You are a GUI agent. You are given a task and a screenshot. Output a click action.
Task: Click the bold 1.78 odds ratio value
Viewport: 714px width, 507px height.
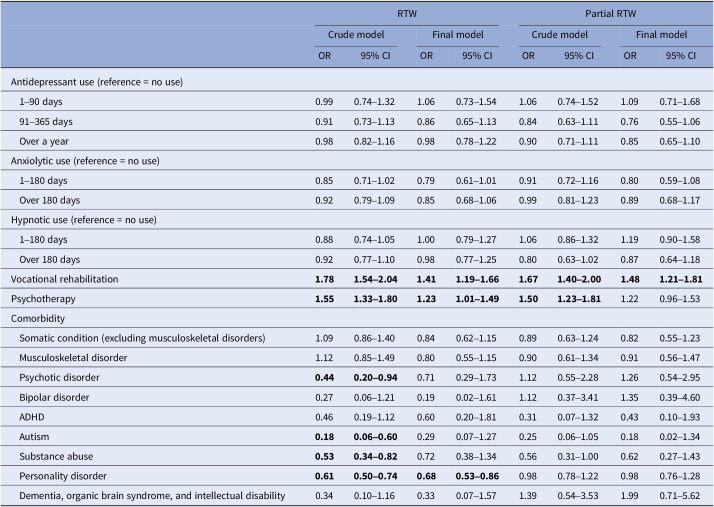[324, 279]
